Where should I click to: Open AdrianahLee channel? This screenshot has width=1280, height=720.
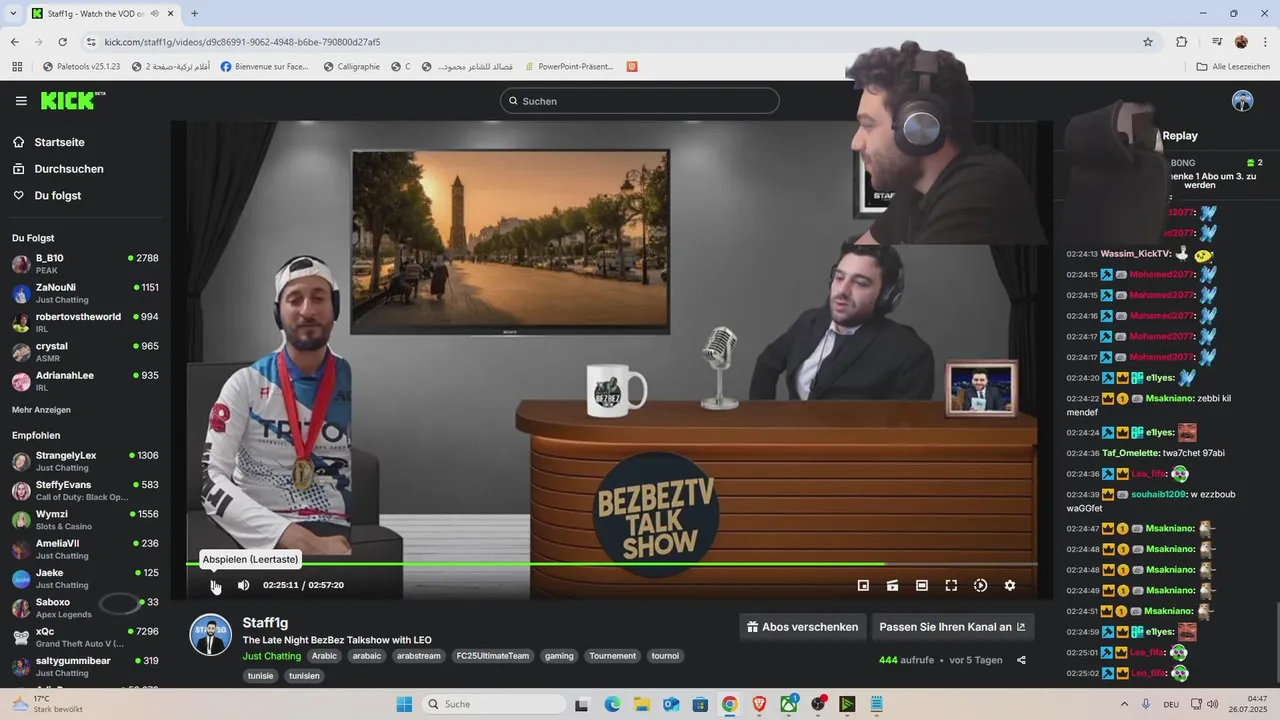pyautogui.click(x=85, y=381)
